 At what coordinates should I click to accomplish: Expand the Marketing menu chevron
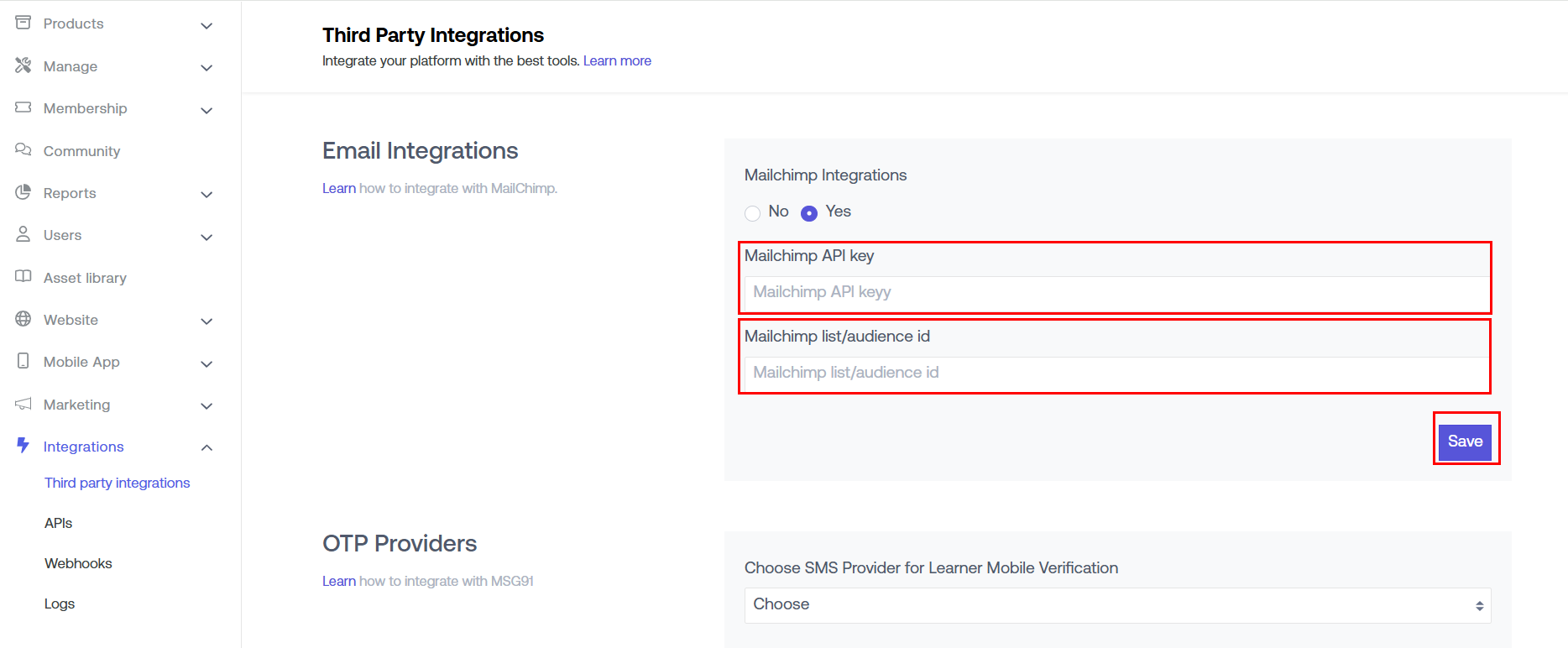(206, 406)
